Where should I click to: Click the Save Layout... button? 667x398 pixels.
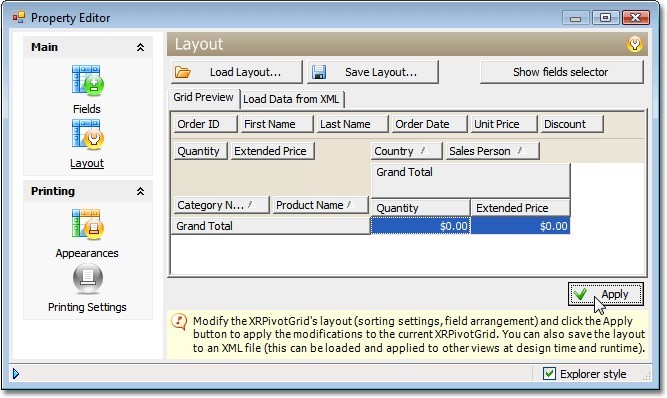[x=373, y=72]
